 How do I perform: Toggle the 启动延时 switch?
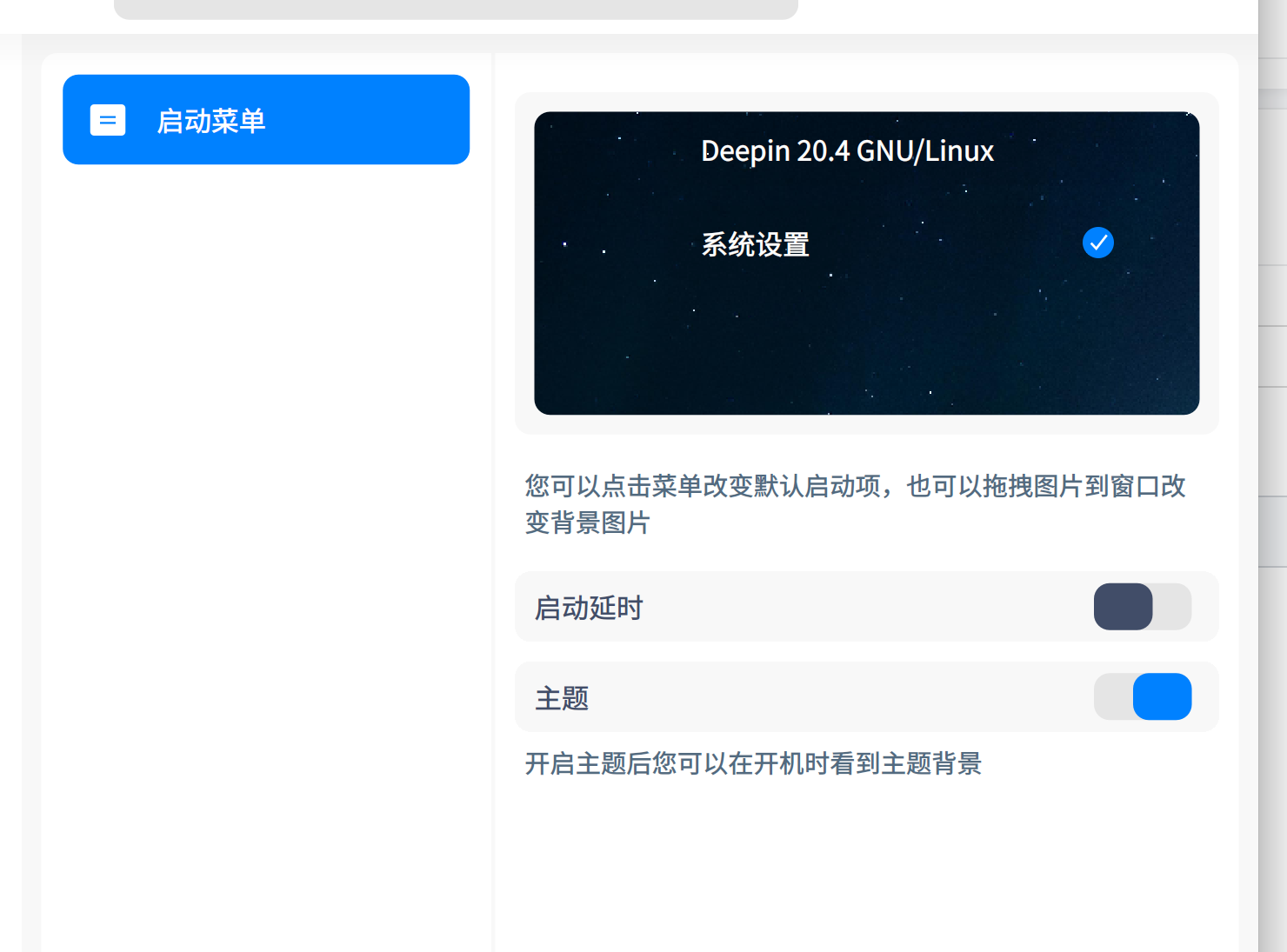1143,607
